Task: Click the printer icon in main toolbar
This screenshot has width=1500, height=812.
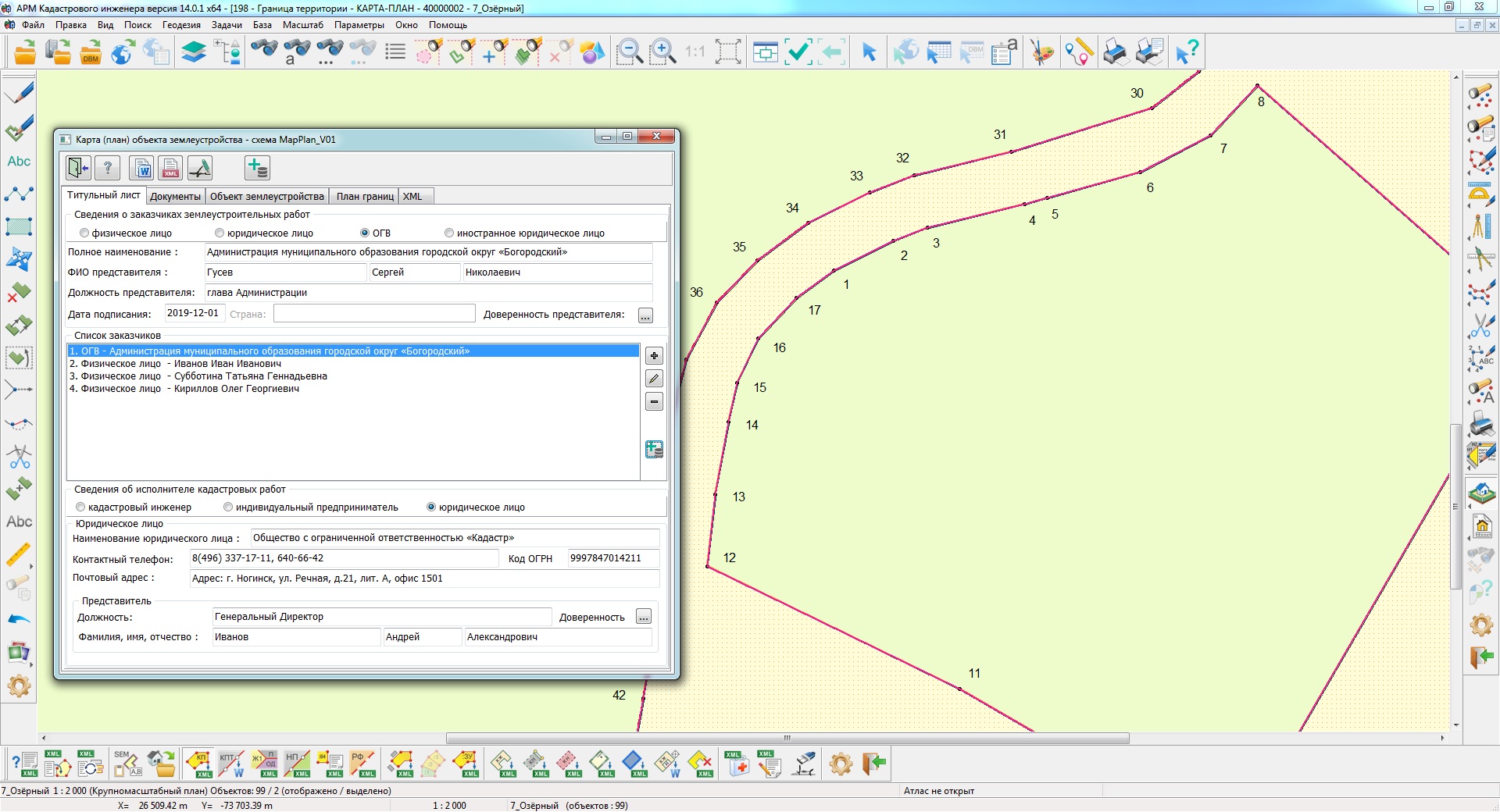Action: coord(1115,52)
